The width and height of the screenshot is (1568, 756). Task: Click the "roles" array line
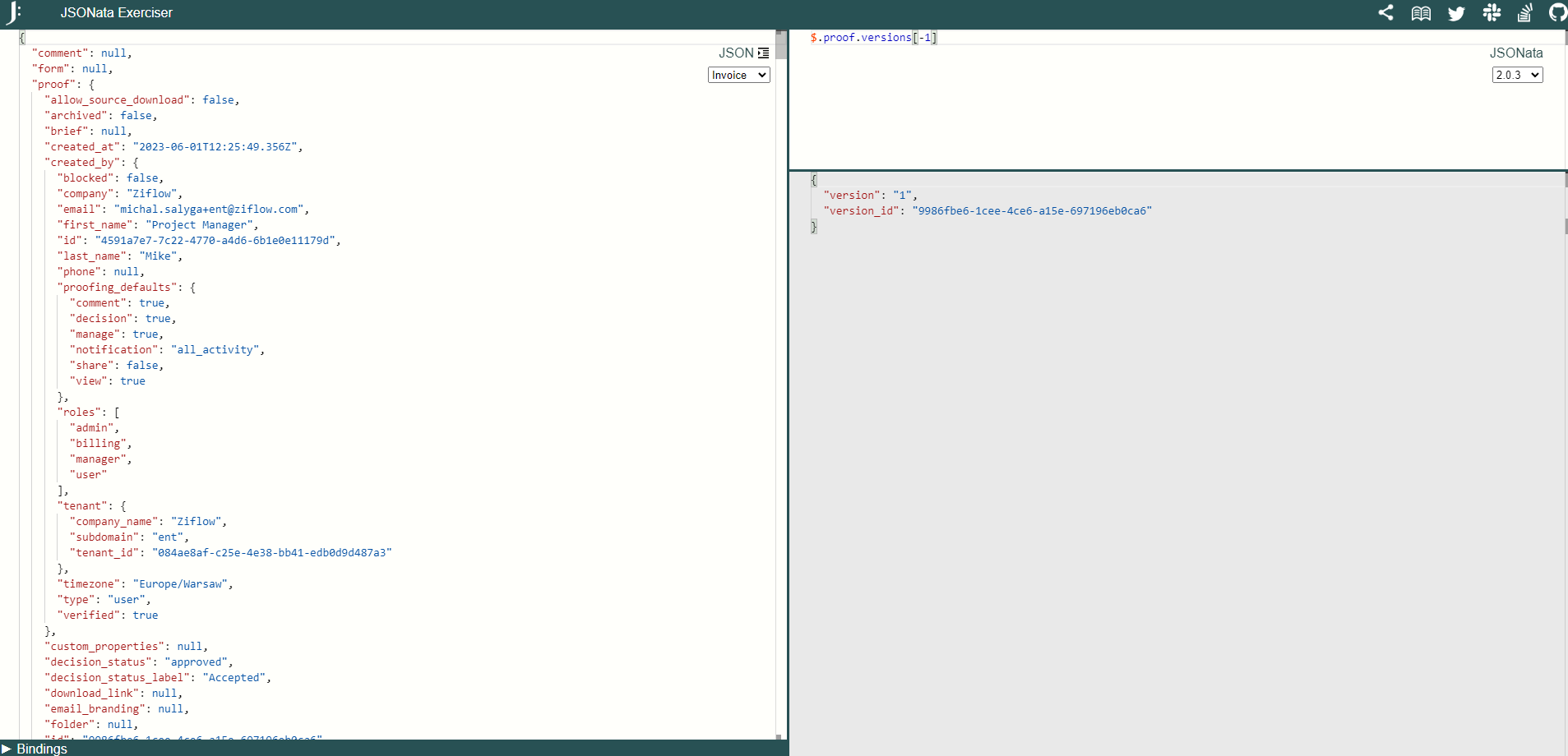[x=80, y=413]
